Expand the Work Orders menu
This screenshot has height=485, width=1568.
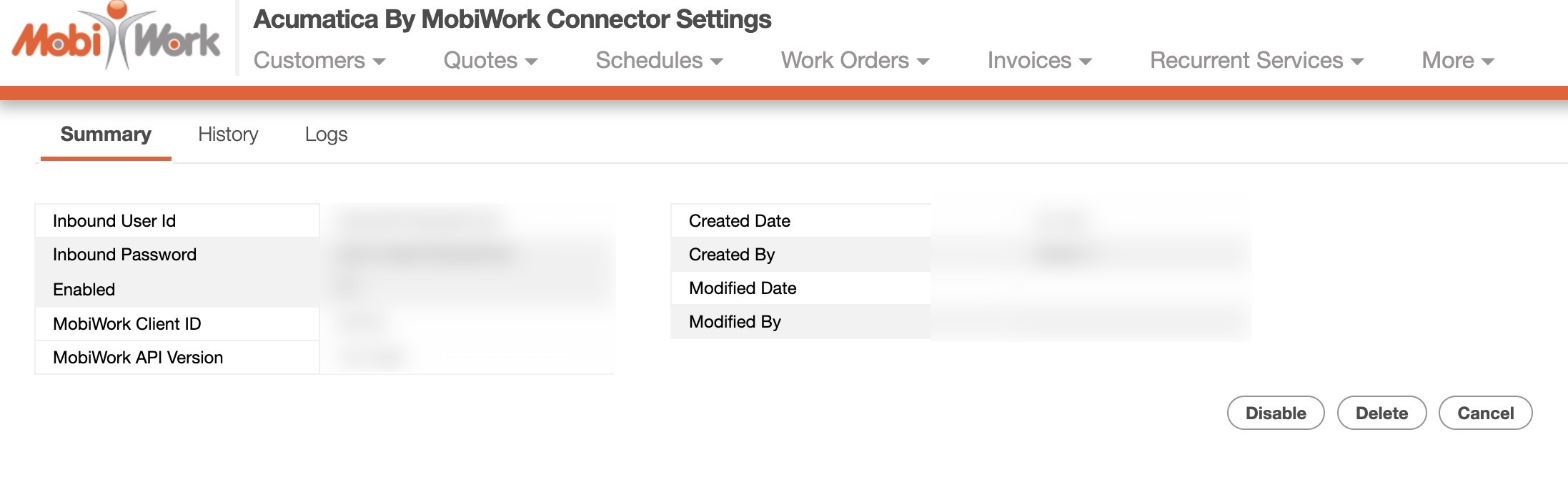click(x=855, y=61)
